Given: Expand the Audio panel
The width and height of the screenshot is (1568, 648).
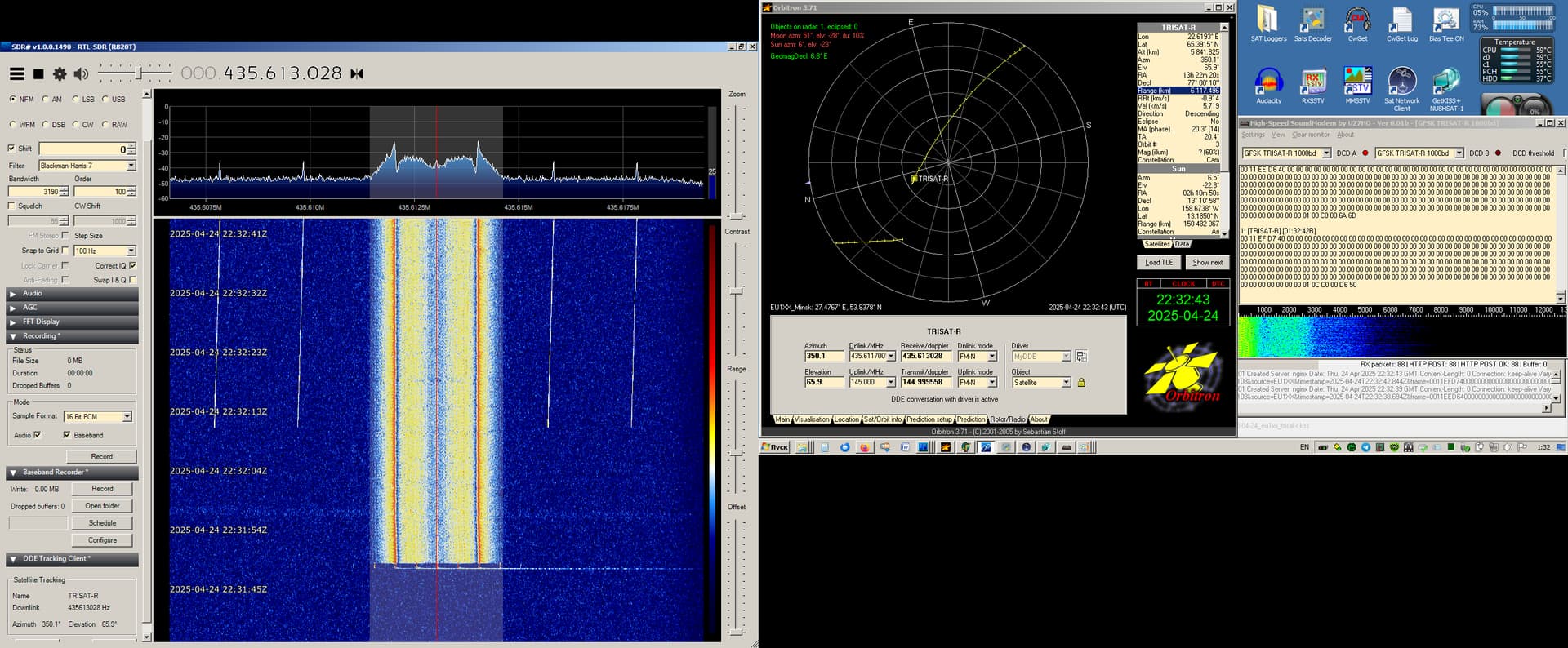Looking at the screenshot, I should (73, 293).
